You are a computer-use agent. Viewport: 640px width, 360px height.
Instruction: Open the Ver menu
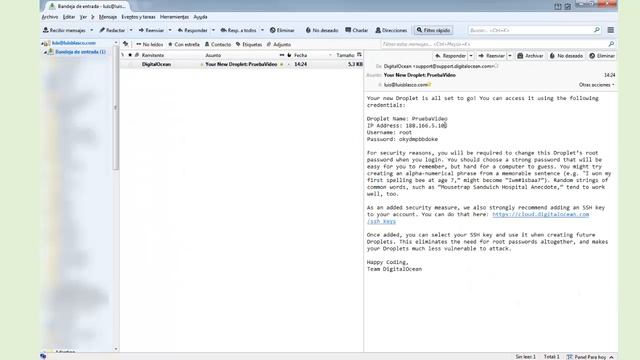click(x=83, y=17)
